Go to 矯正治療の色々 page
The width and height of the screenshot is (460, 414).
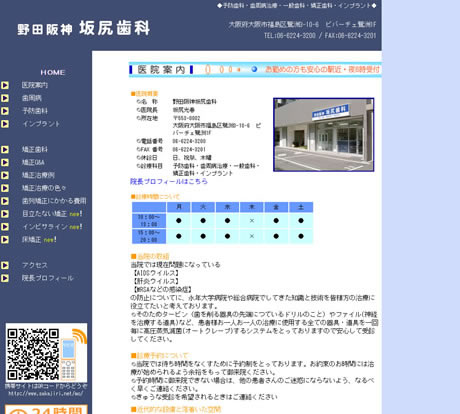44,188
